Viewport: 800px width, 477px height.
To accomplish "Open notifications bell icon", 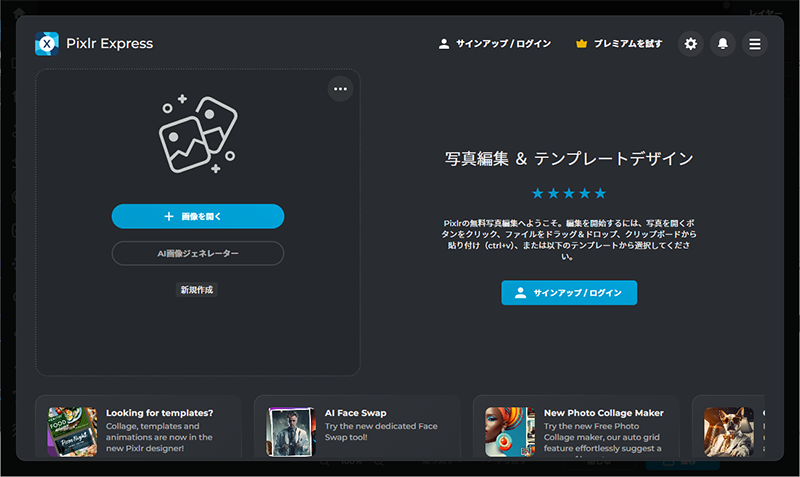I will pos(722,44).
